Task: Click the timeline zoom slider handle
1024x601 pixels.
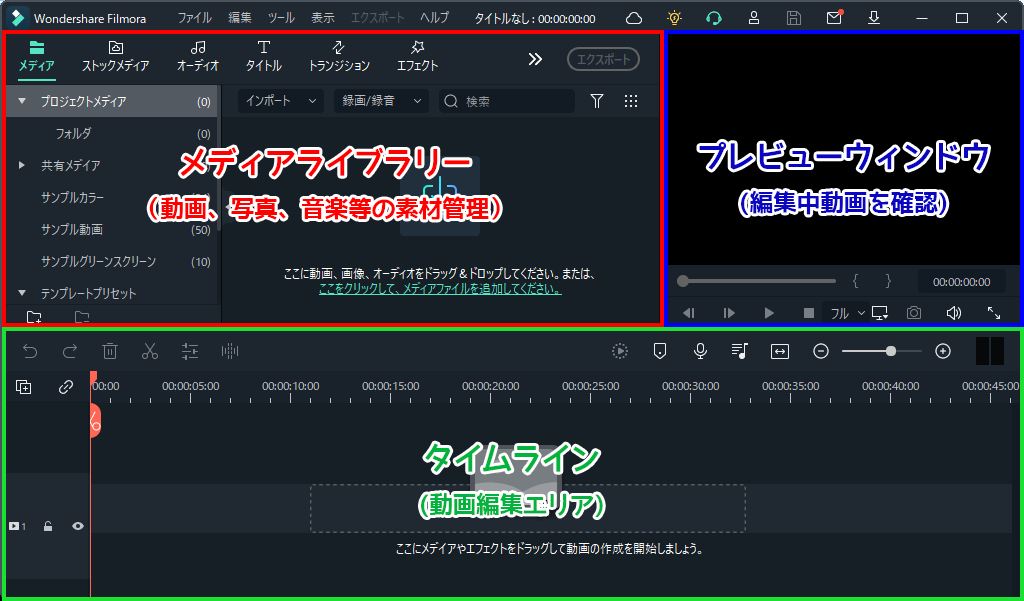Action: click(x=890, y=351)
